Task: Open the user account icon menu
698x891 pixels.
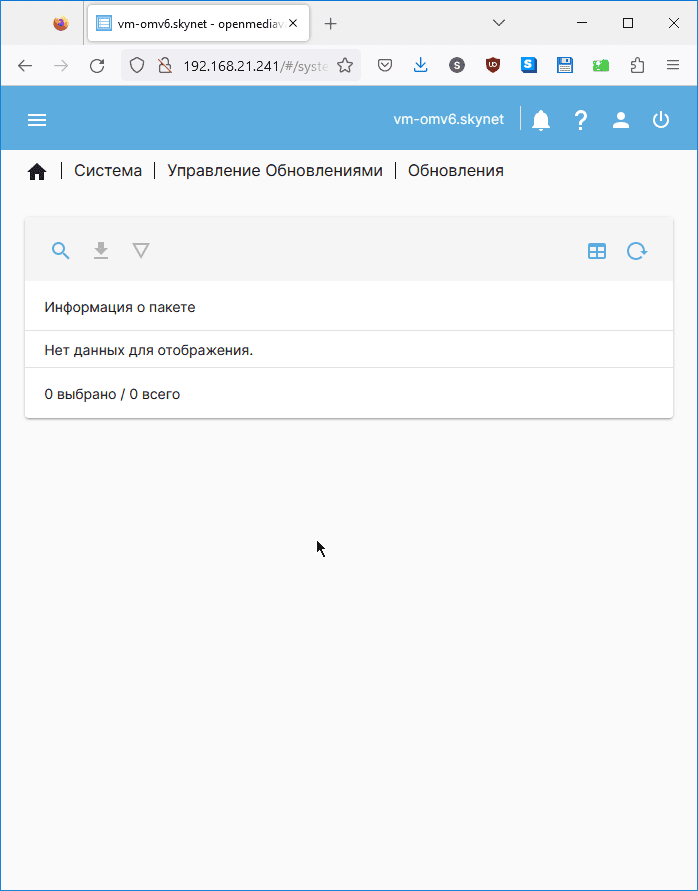Action: (x=621, y=120)
